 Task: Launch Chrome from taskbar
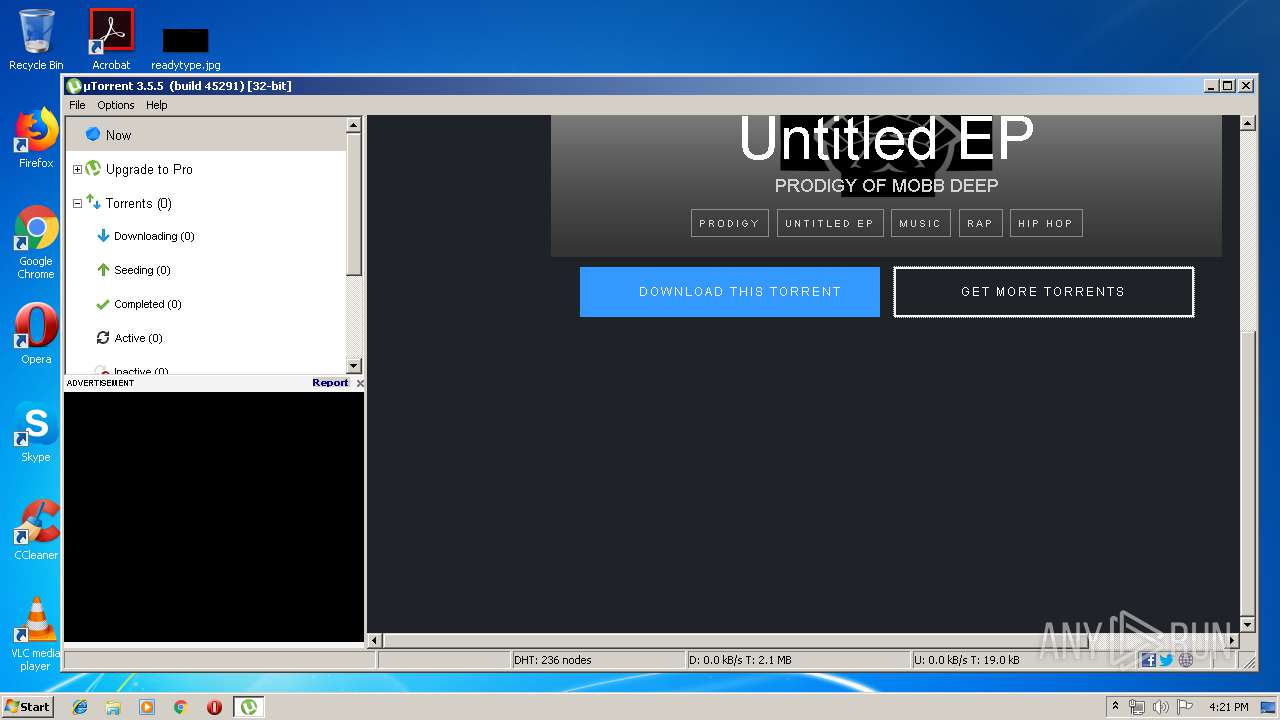[180, 707]
